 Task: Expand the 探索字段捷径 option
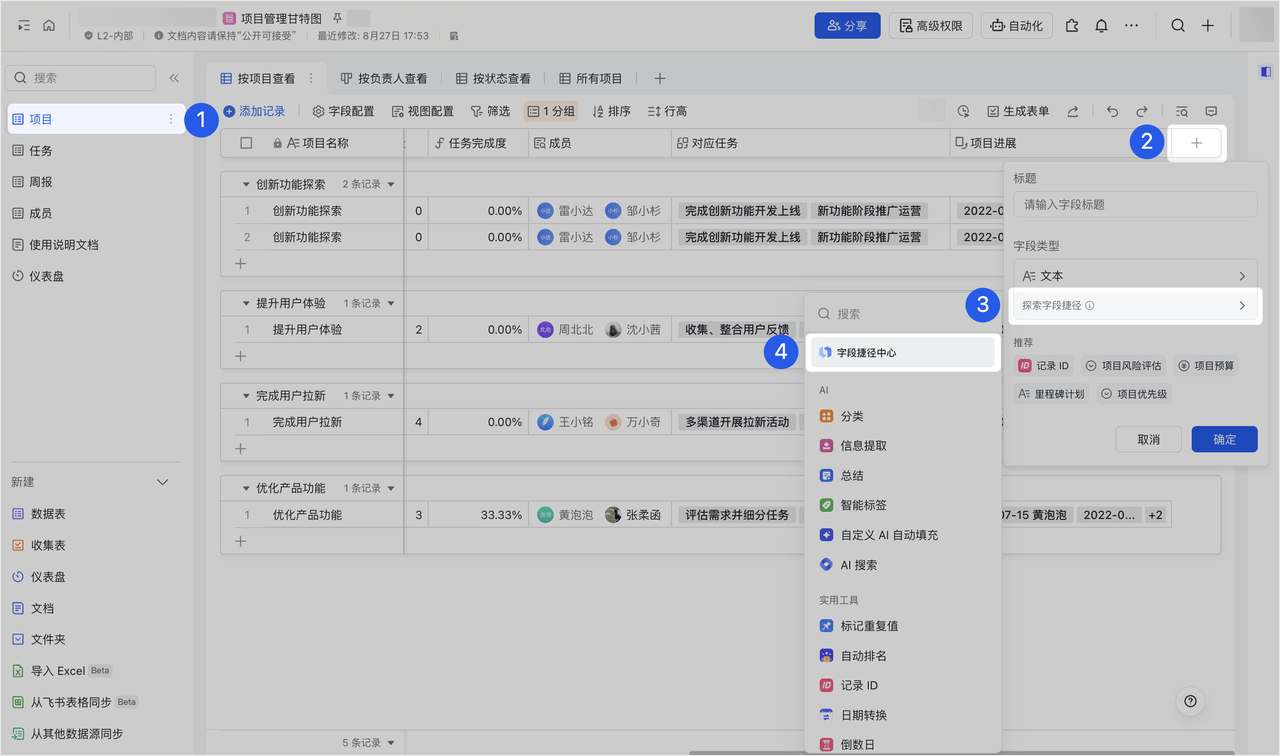[1134, 306]
